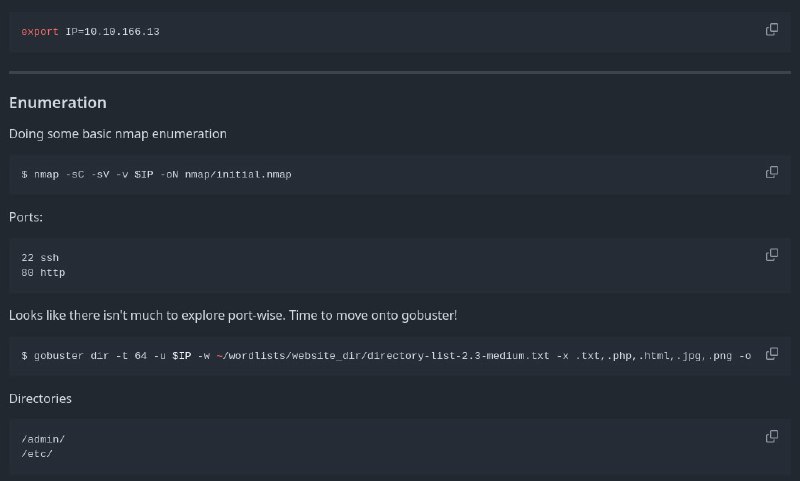This screenshot has width=800, height=481.
Task: Click the nmap/initial.nmap output path
Action: click(238, 174)
